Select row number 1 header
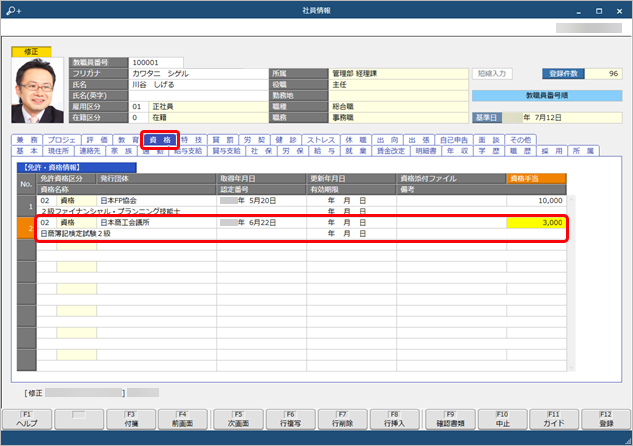 click(x=24, y=205)
